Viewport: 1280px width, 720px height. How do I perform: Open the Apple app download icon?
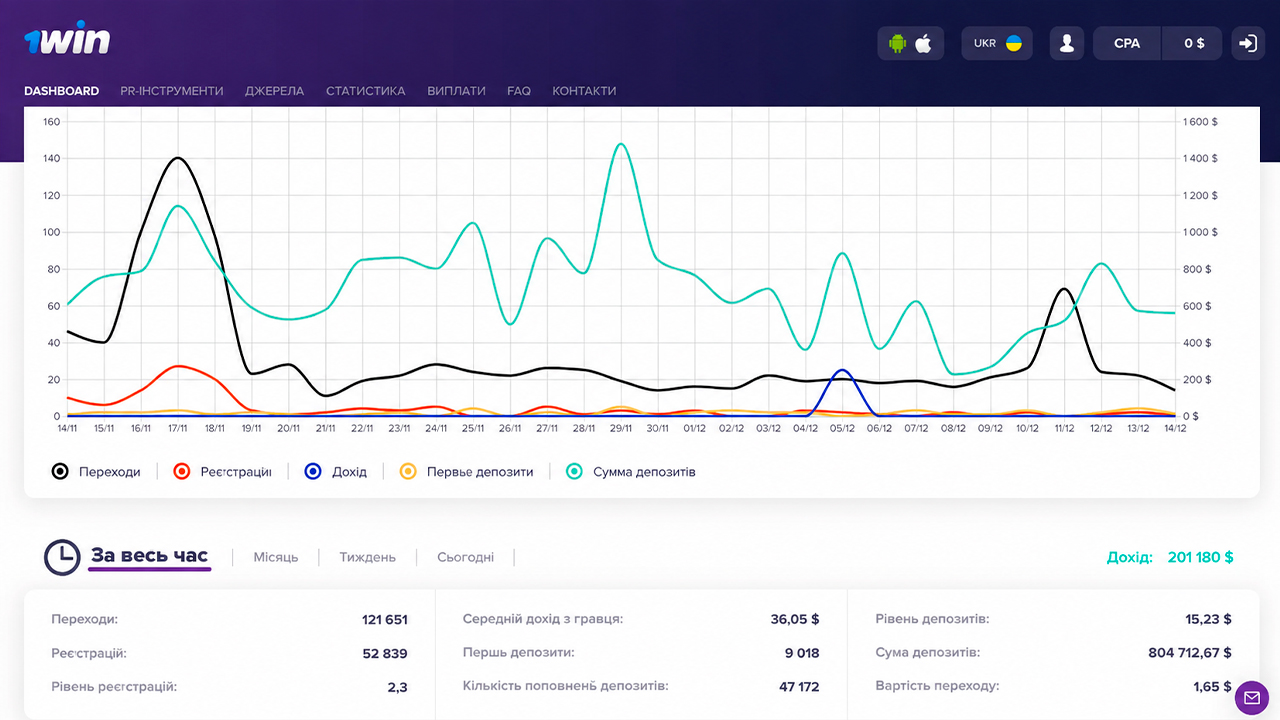(923, 43)
